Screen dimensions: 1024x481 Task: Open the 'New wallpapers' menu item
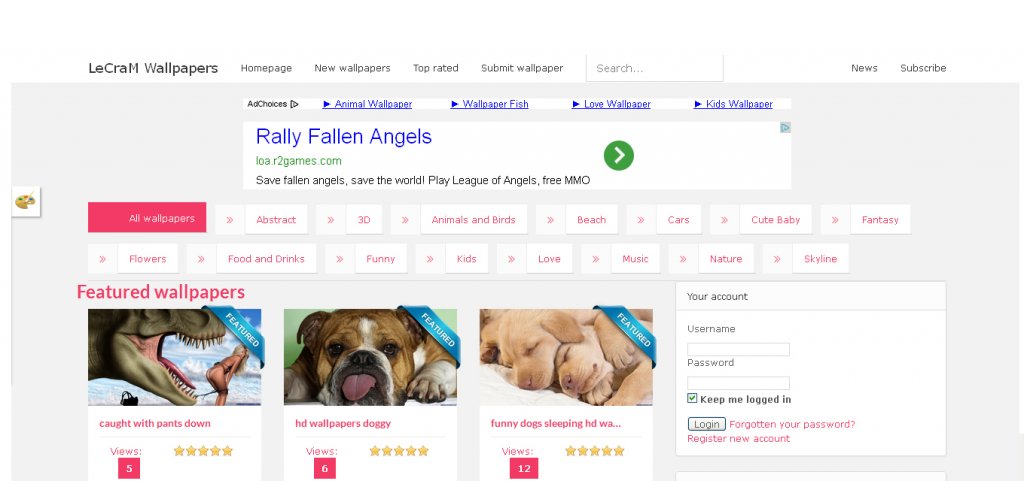pos(352,68)
